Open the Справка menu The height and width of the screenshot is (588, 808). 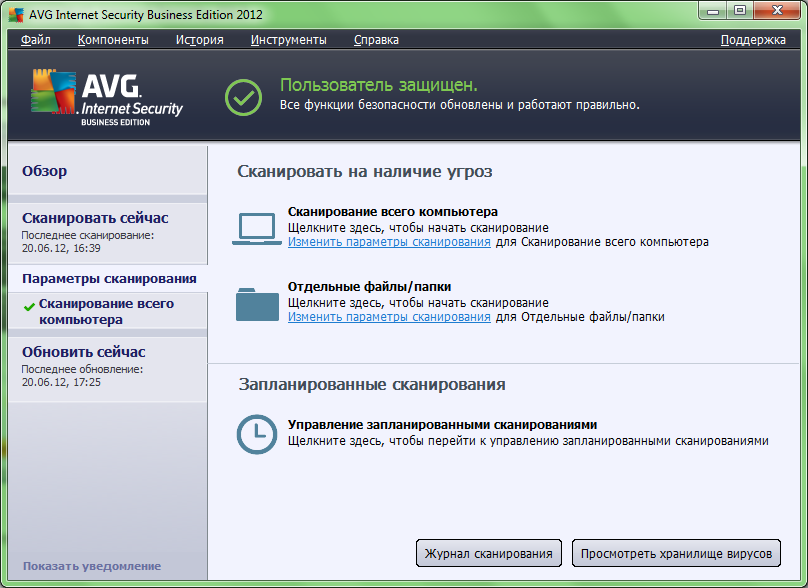click(376, 40)
